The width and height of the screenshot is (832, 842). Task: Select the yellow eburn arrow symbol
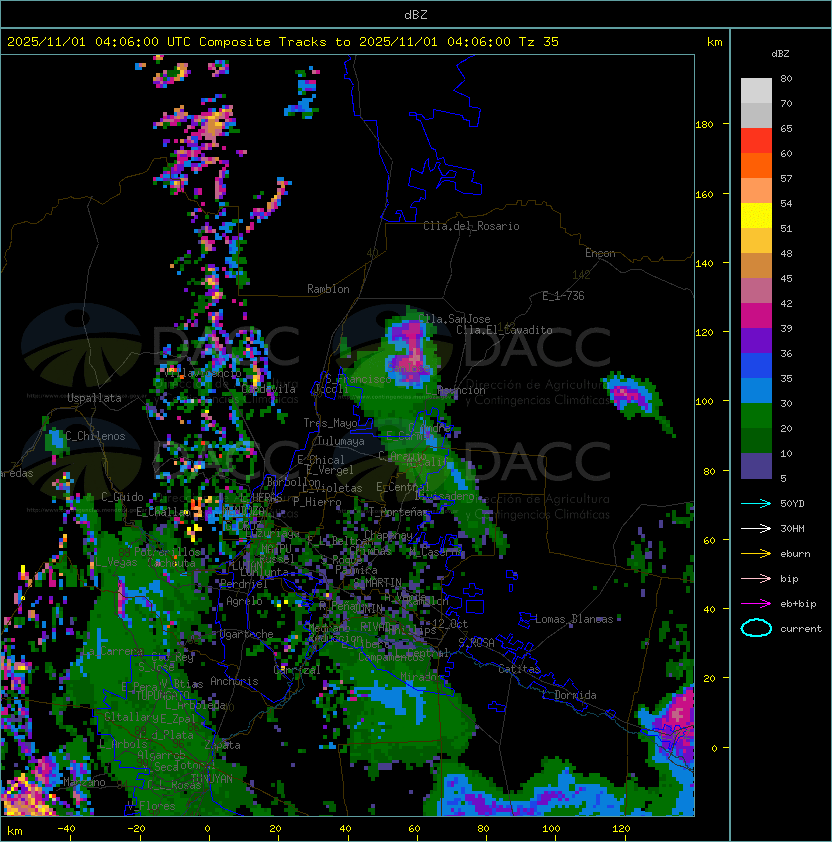(x=756, y=554)
